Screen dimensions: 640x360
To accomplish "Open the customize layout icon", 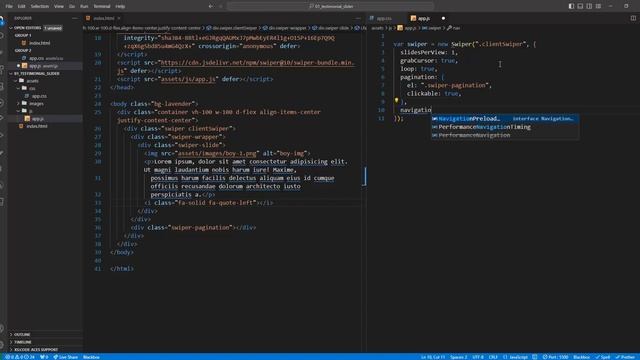I will (598, 6).
